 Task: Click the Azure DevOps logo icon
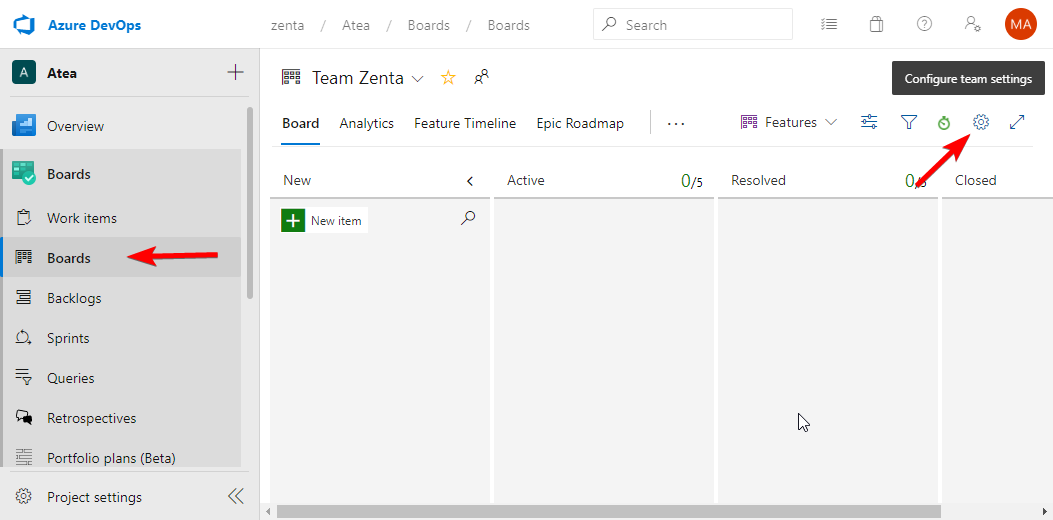pyautogui.click(x=24, y=25)
